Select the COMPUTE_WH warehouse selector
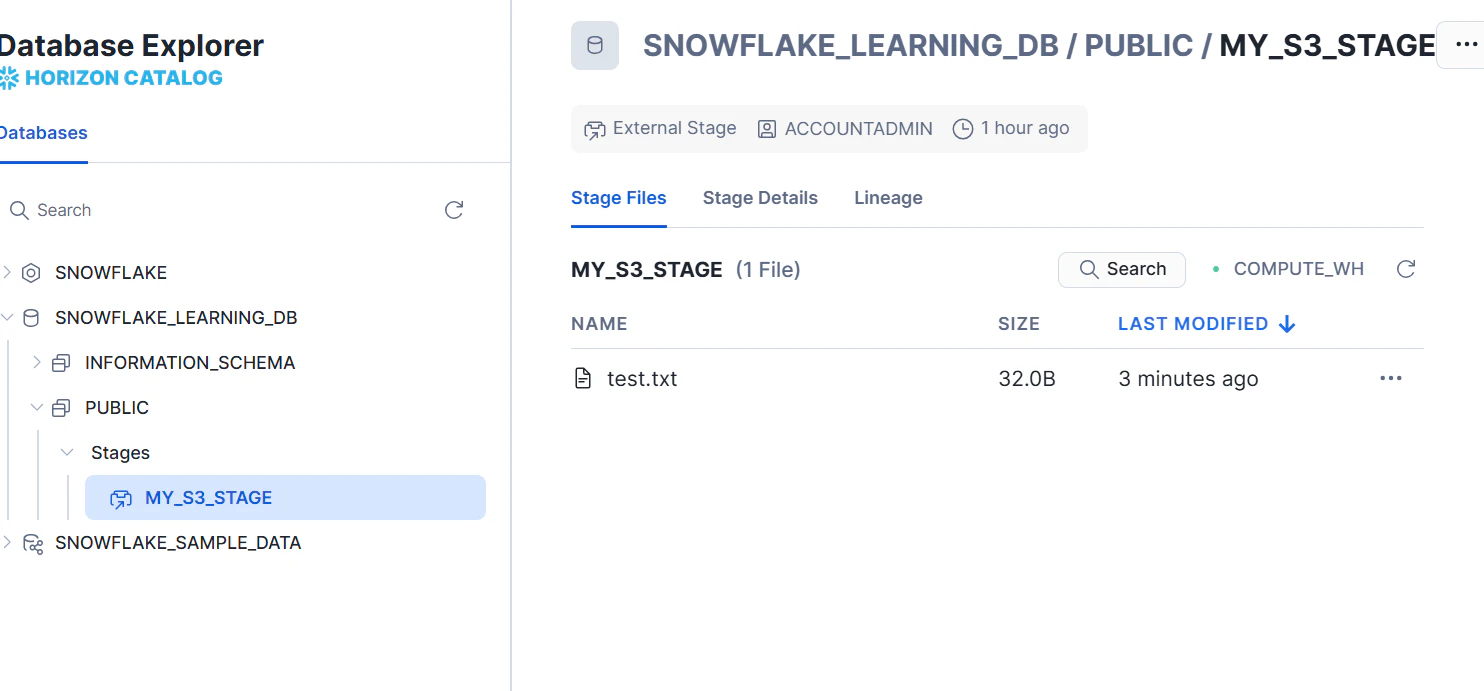 (x=1288, y=269)
